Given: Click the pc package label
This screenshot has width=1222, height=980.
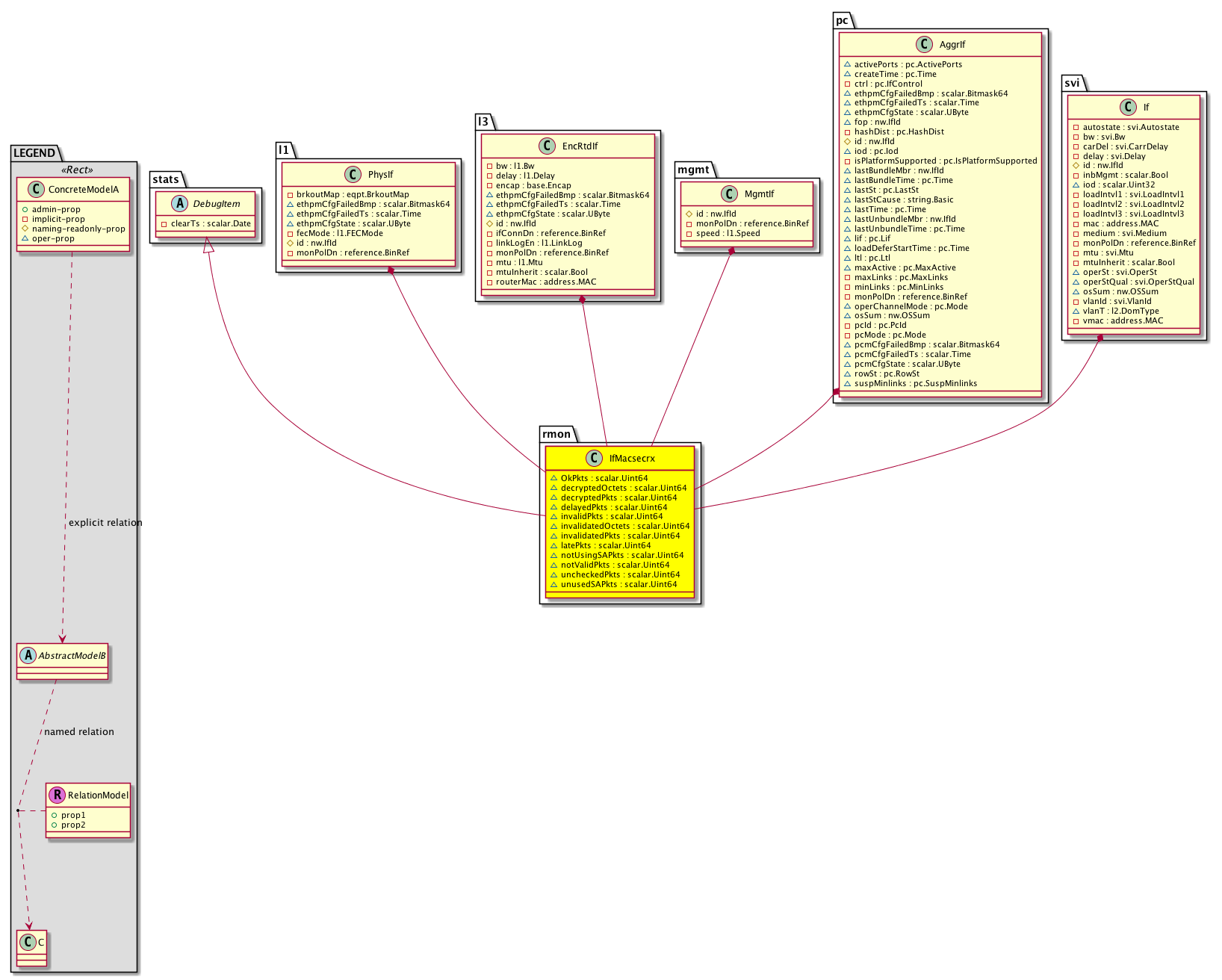Looking at the screenshot, I should [842, 20].
